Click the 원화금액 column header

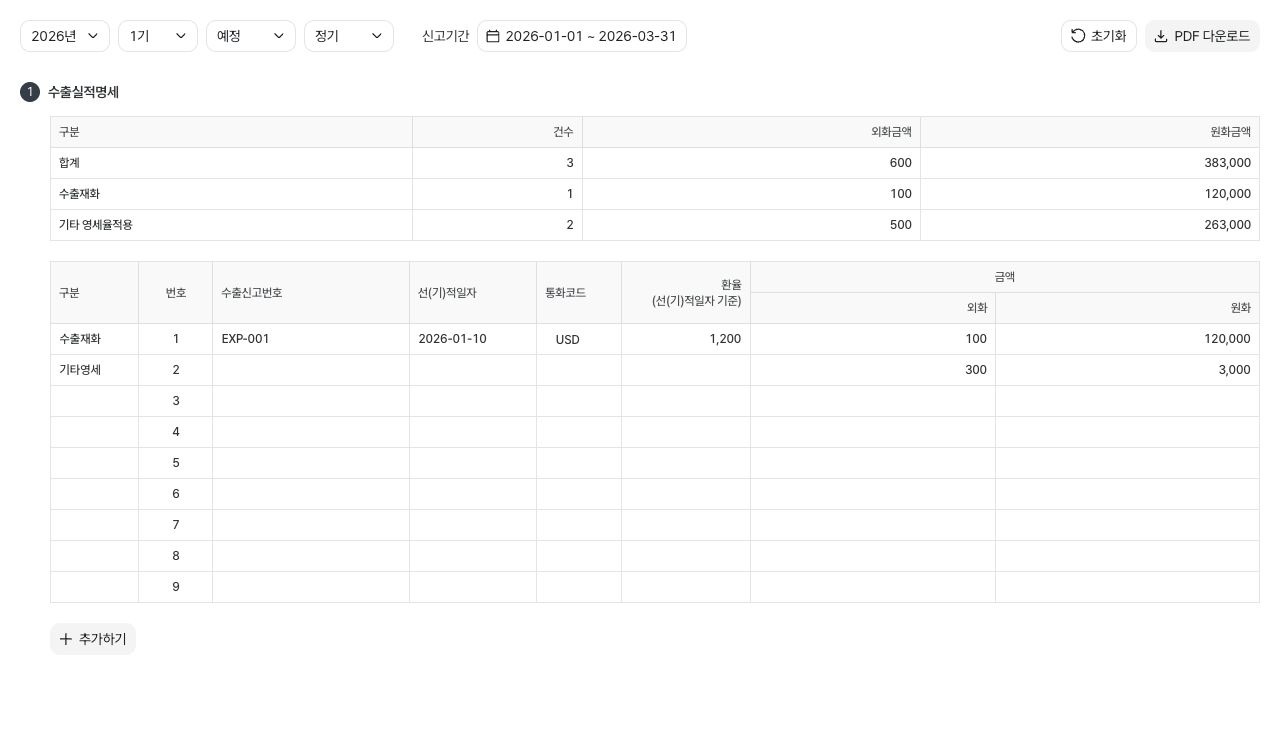point(1090,132)
